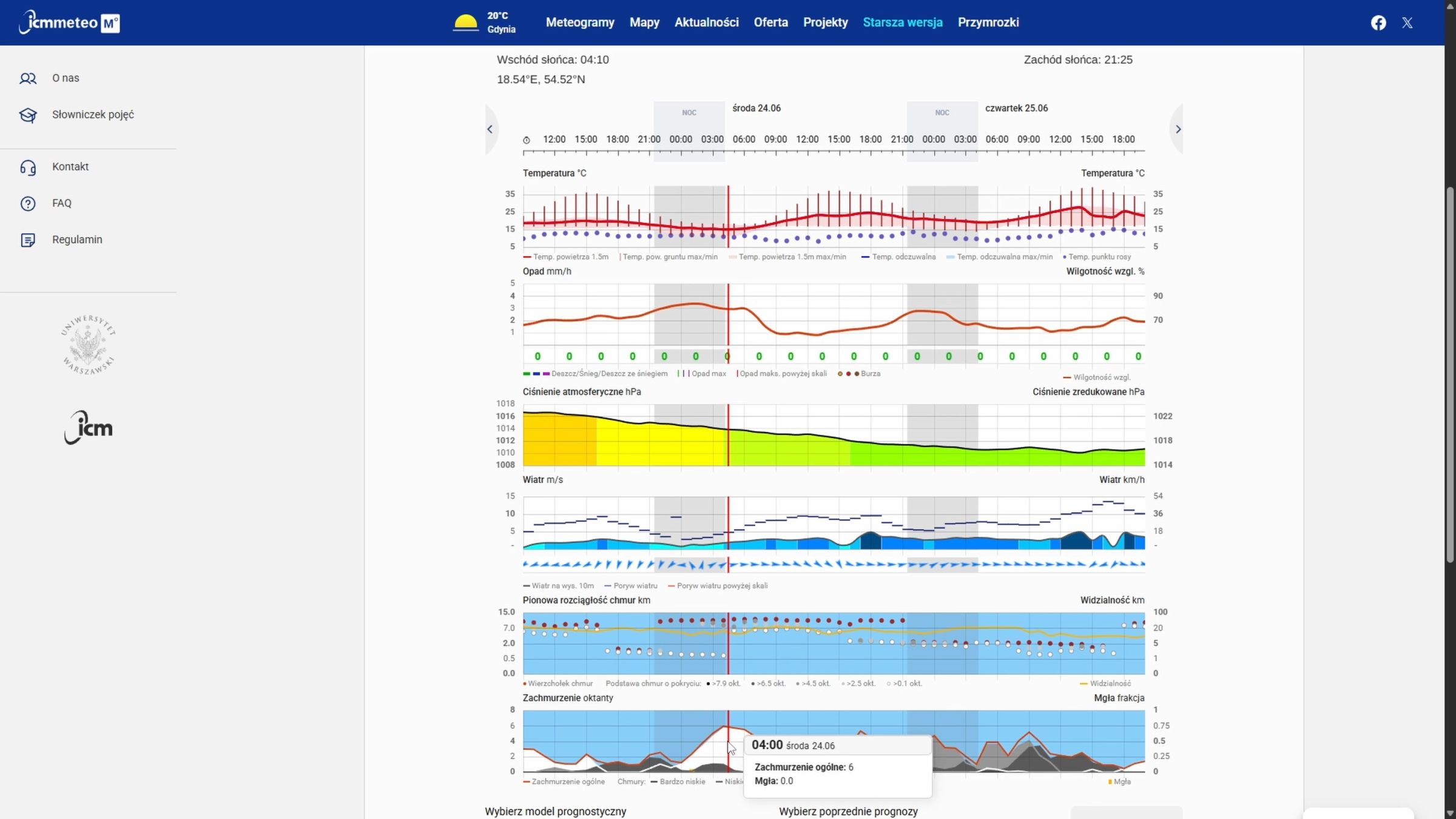Screen dimensions: 1456x819
Task: Open the X social icon
Action: [x=1407, y=23]
